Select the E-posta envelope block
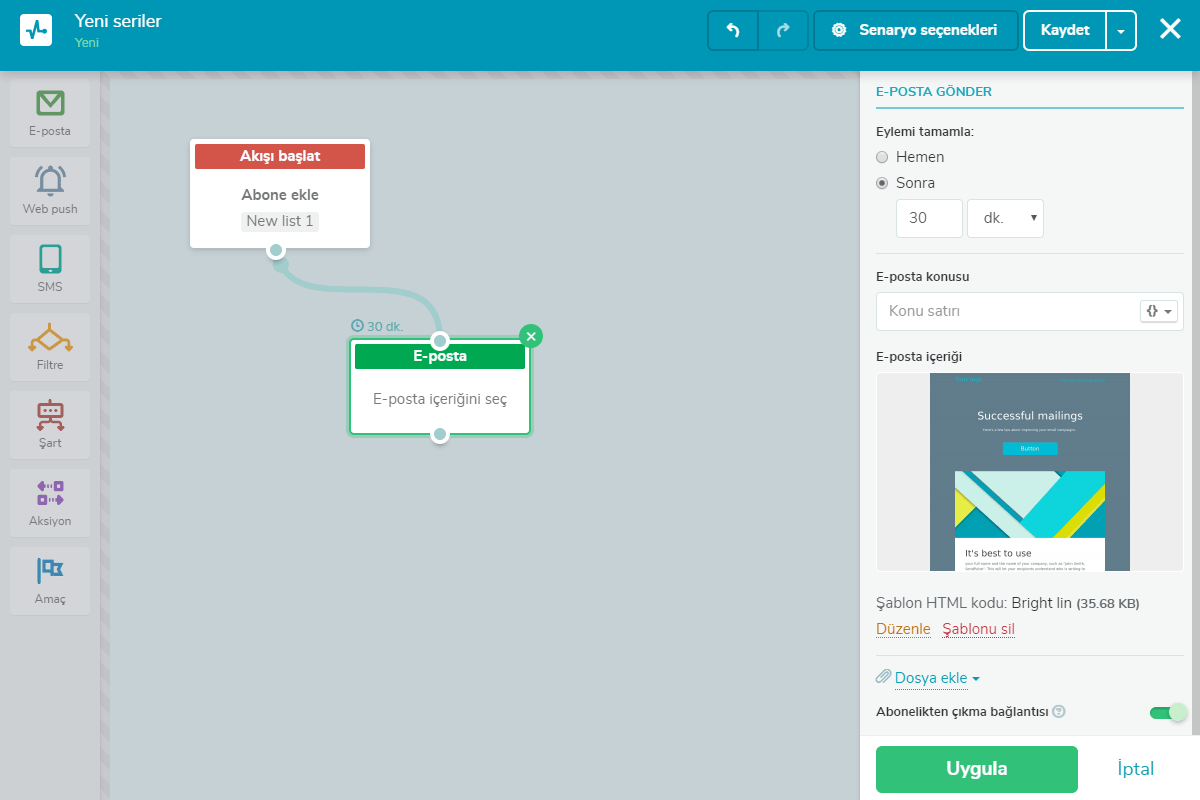Viewport: 1200px width, 800px height. (50, 114)
